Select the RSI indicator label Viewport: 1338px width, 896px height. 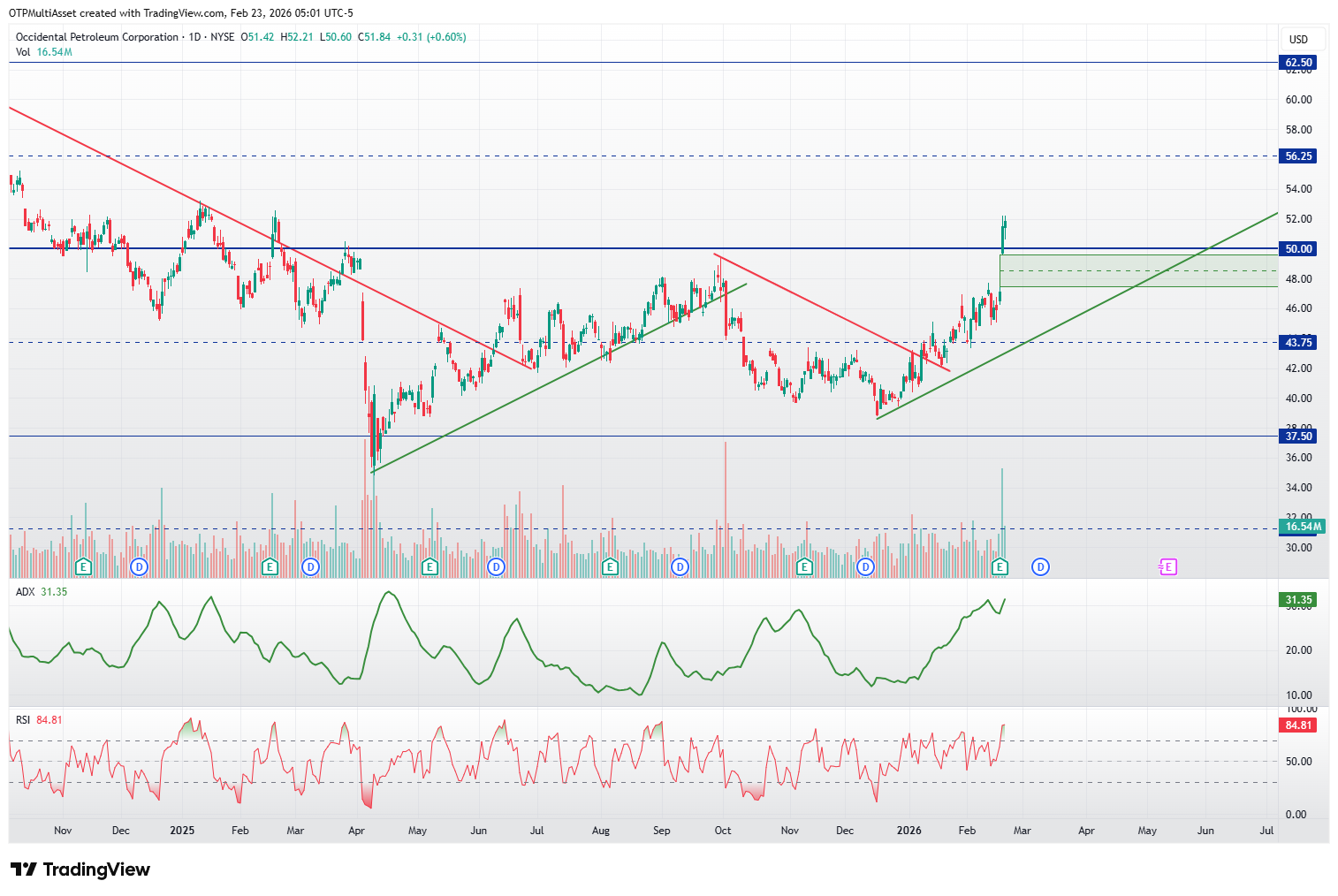pyautogui.click(x=23, y=720)
